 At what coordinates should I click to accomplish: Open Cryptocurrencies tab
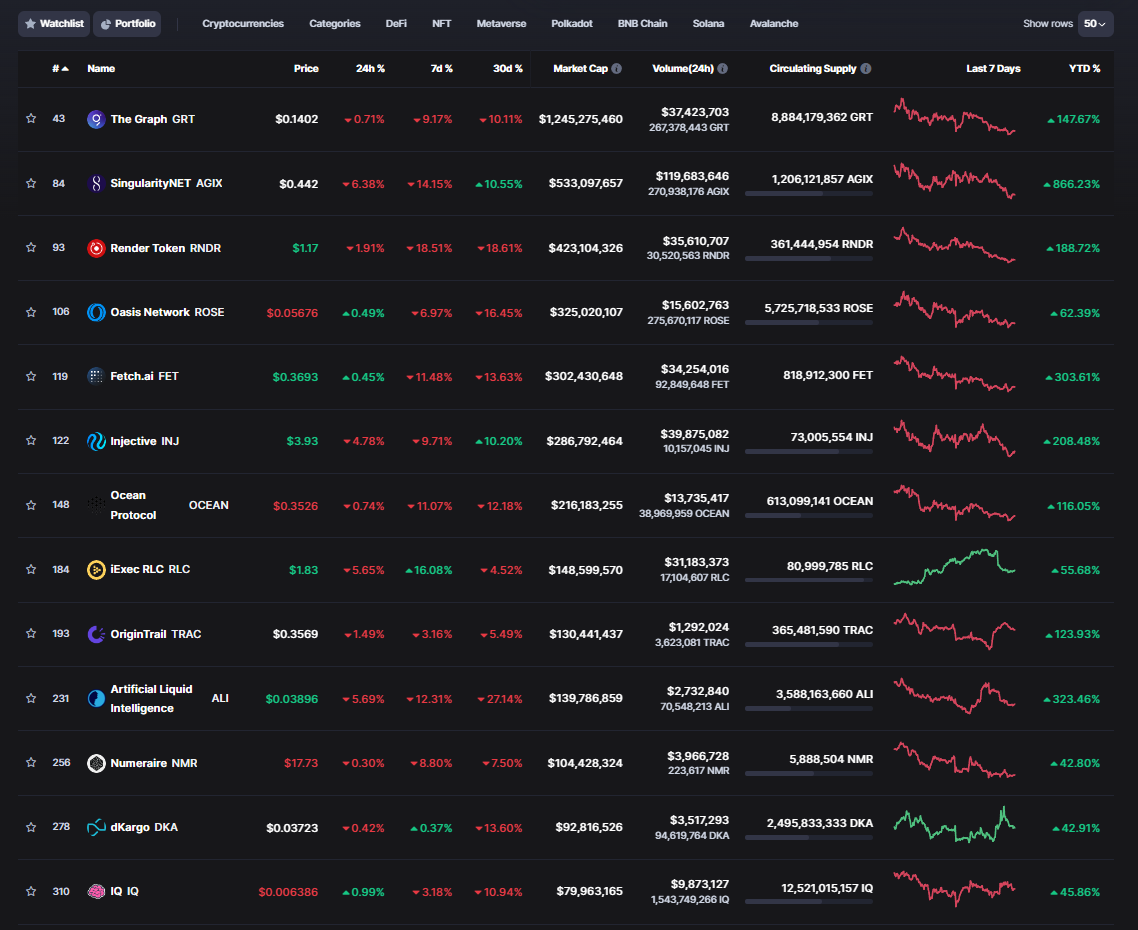[x=243, y=24]
